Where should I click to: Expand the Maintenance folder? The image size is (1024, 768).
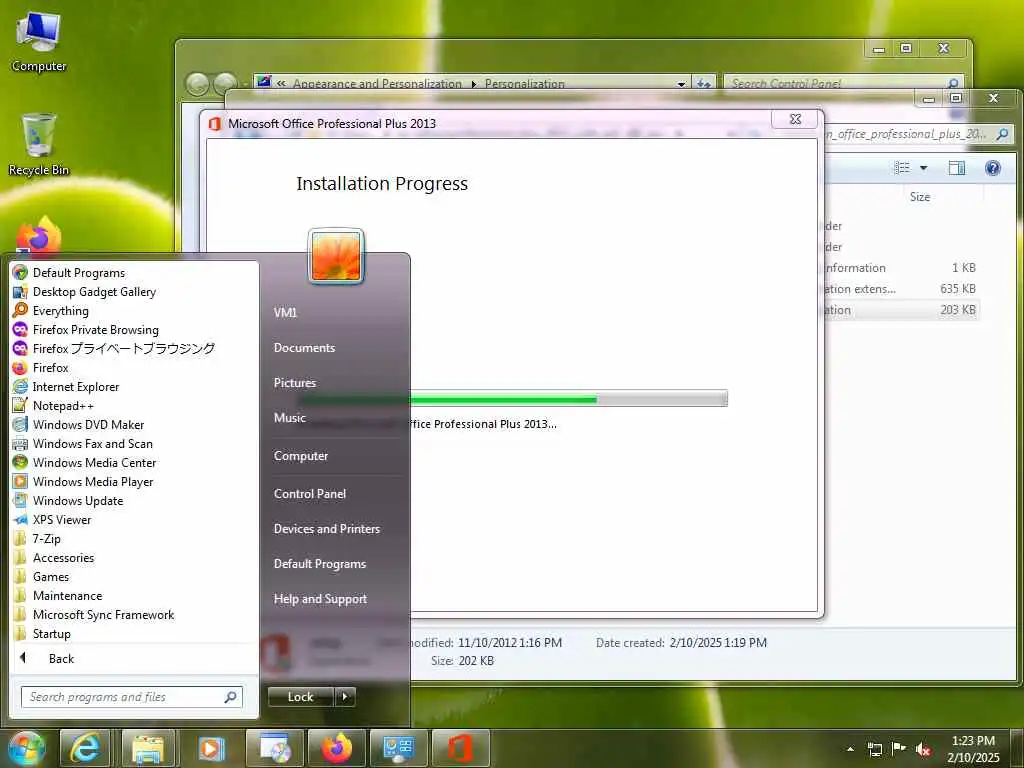(67, 596)
